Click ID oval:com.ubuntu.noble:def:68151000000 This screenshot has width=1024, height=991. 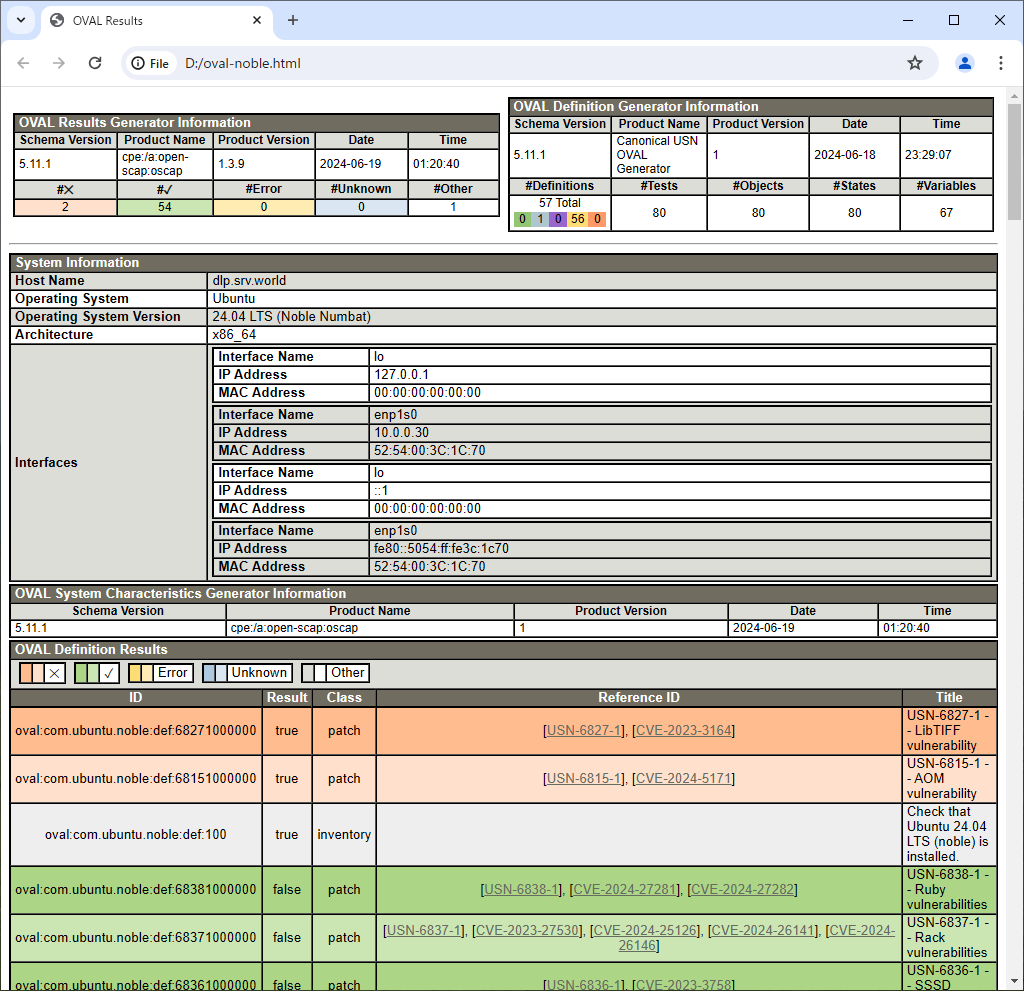pyautogui.click(x=136, y=779)
